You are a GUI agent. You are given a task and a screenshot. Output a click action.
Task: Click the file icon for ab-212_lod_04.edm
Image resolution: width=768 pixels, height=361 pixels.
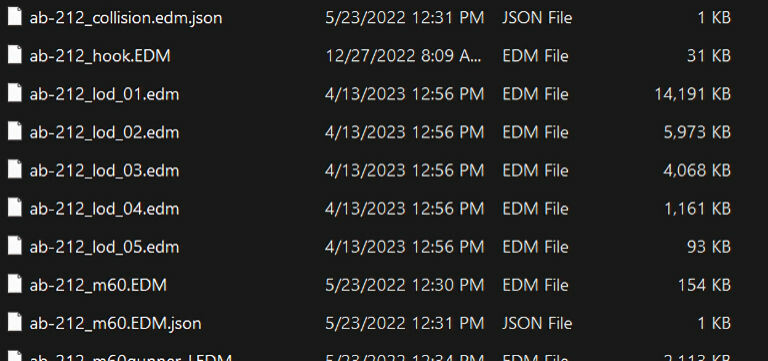click(x=15, y=208)
